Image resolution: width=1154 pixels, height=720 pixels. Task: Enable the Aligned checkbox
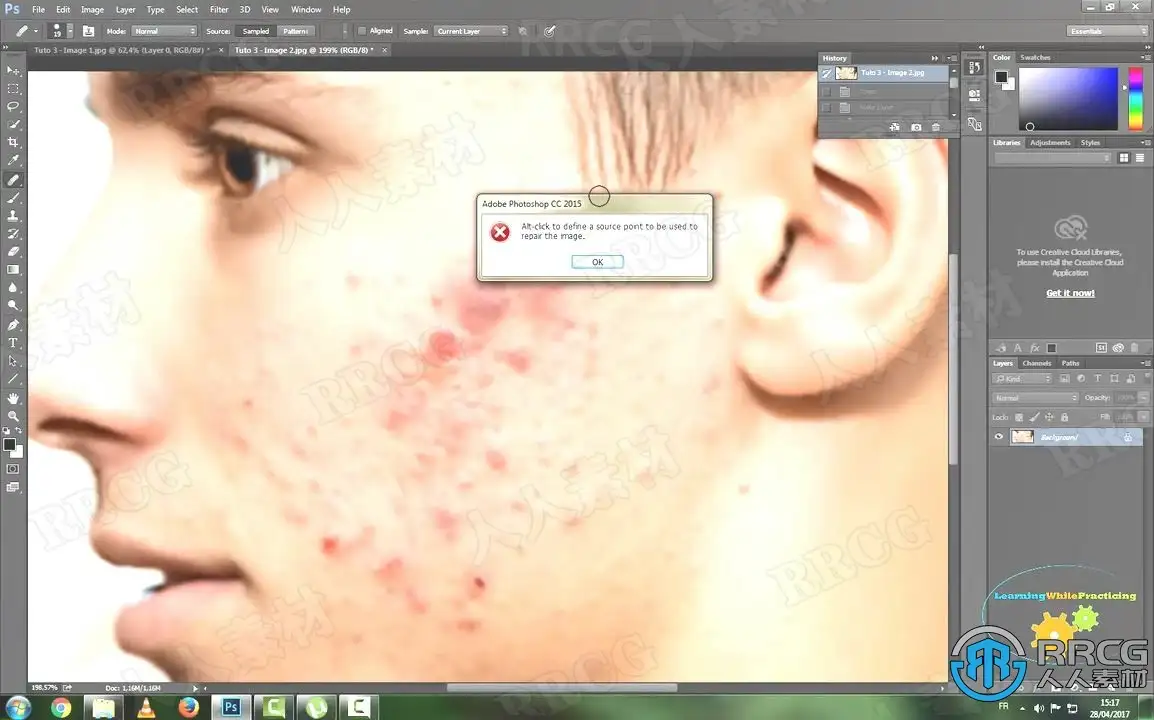pyautogui.click(x=362, y=31)
